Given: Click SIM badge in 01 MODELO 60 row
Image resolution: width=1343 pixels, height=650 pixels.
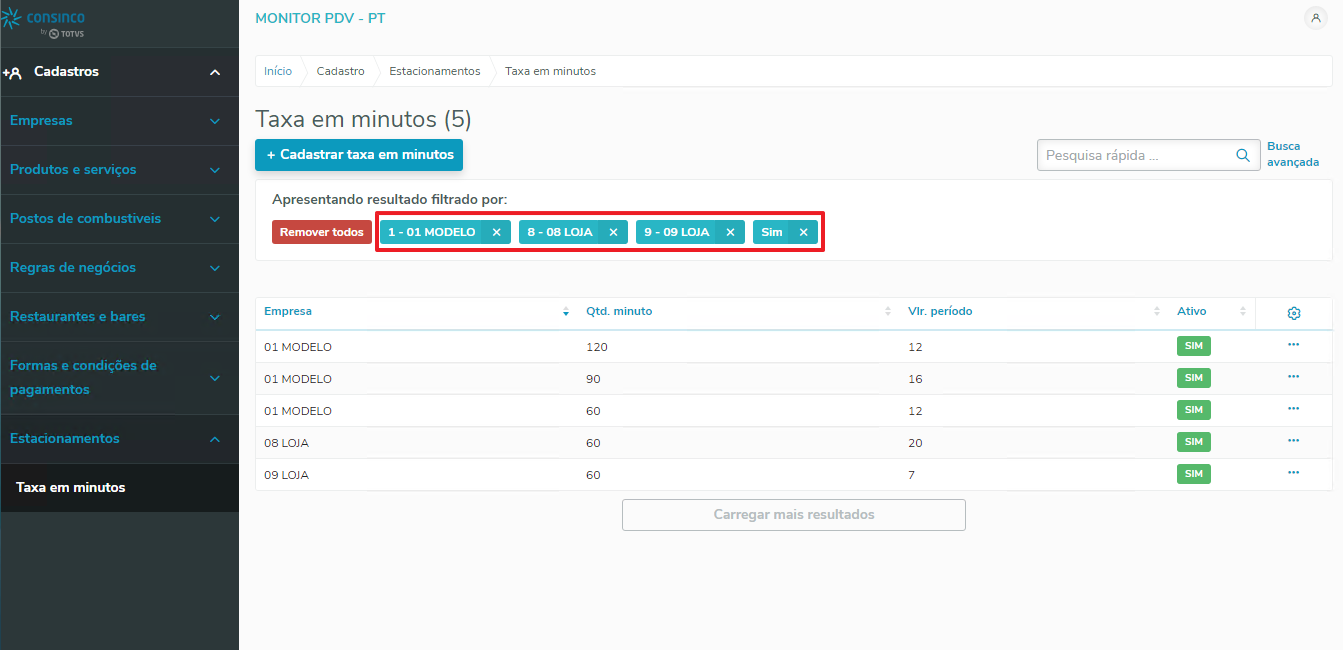Looking at the screenshot, I should pos(1193,410).
